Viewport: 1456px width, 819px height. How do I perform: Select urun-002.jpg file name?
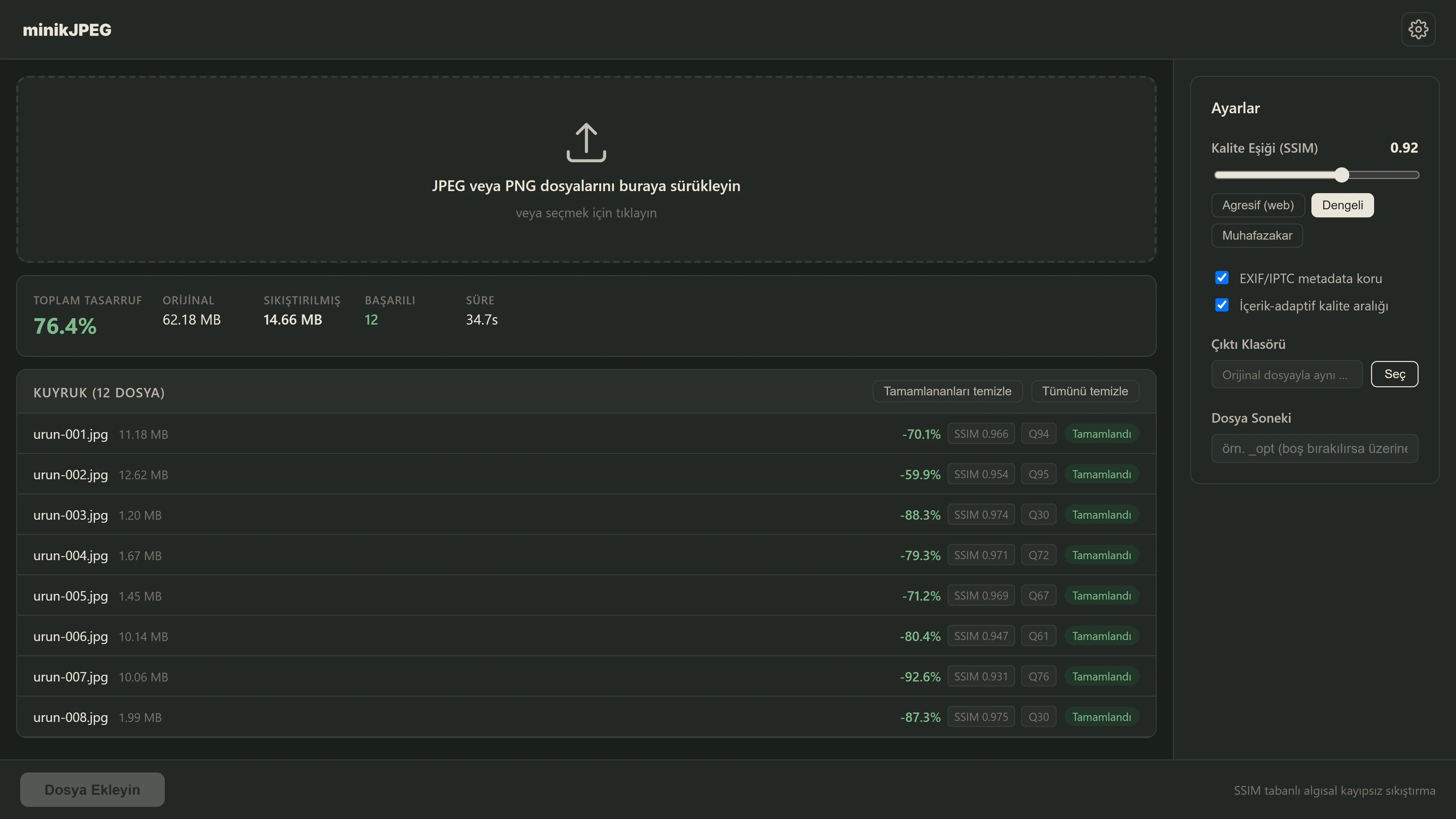pos(71,475)
